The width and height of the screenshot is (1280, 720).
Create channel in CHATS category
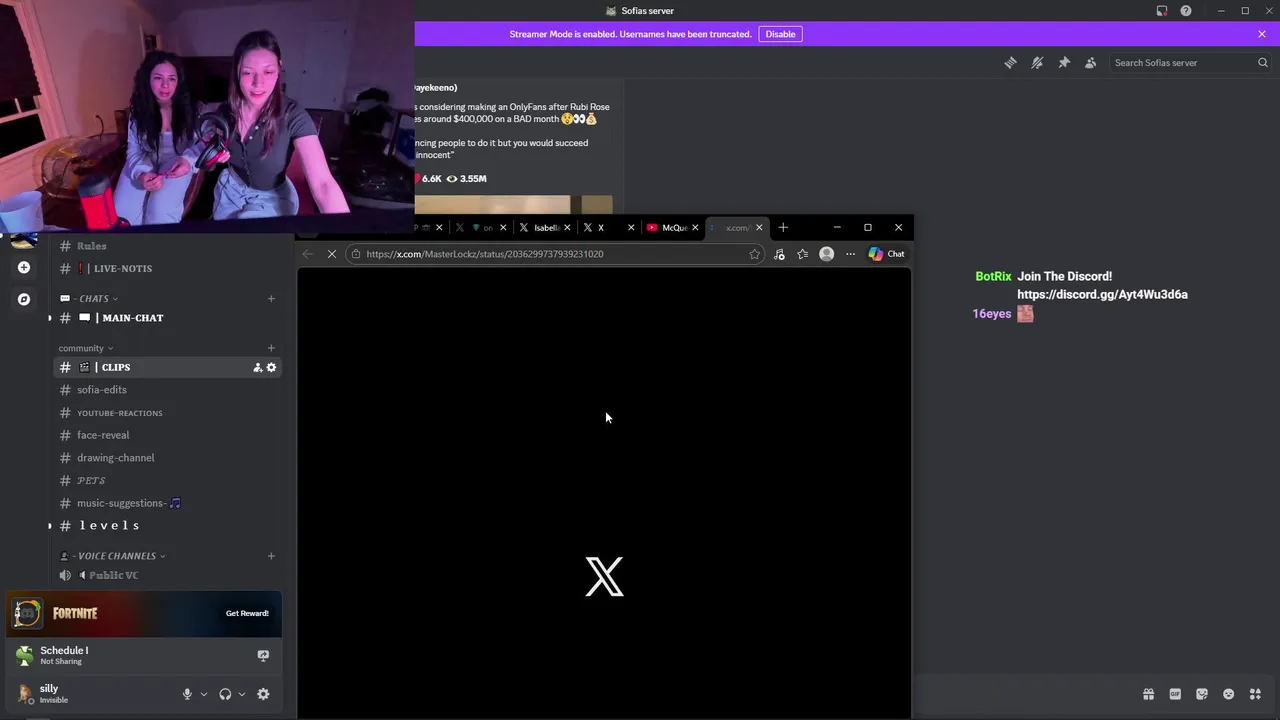pyautogui.click(x=271, y=298)
